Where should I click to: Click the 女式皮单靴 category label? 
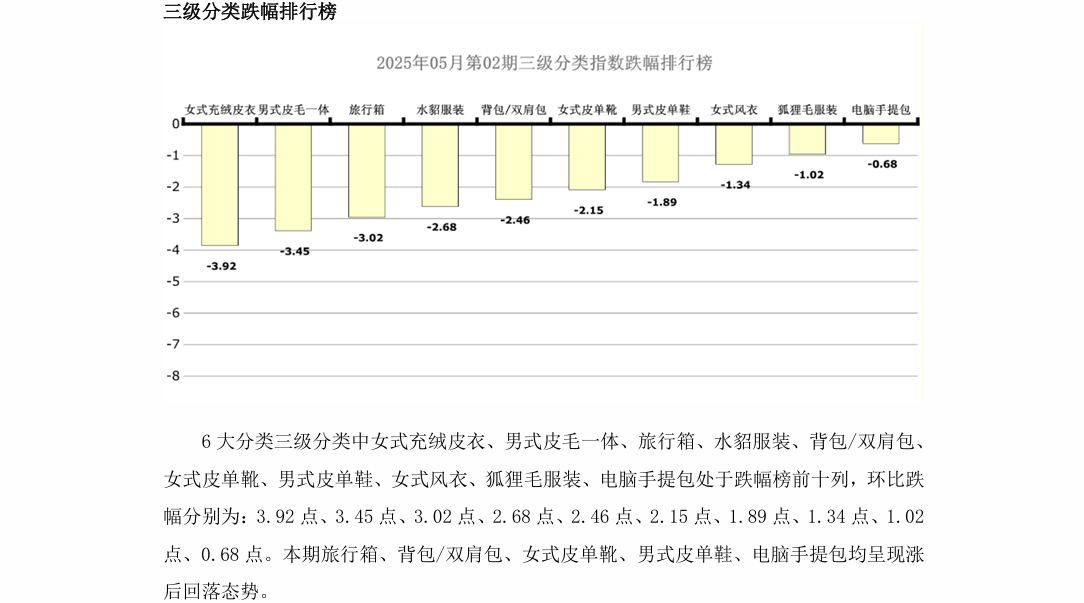click(x=587, y=110)
